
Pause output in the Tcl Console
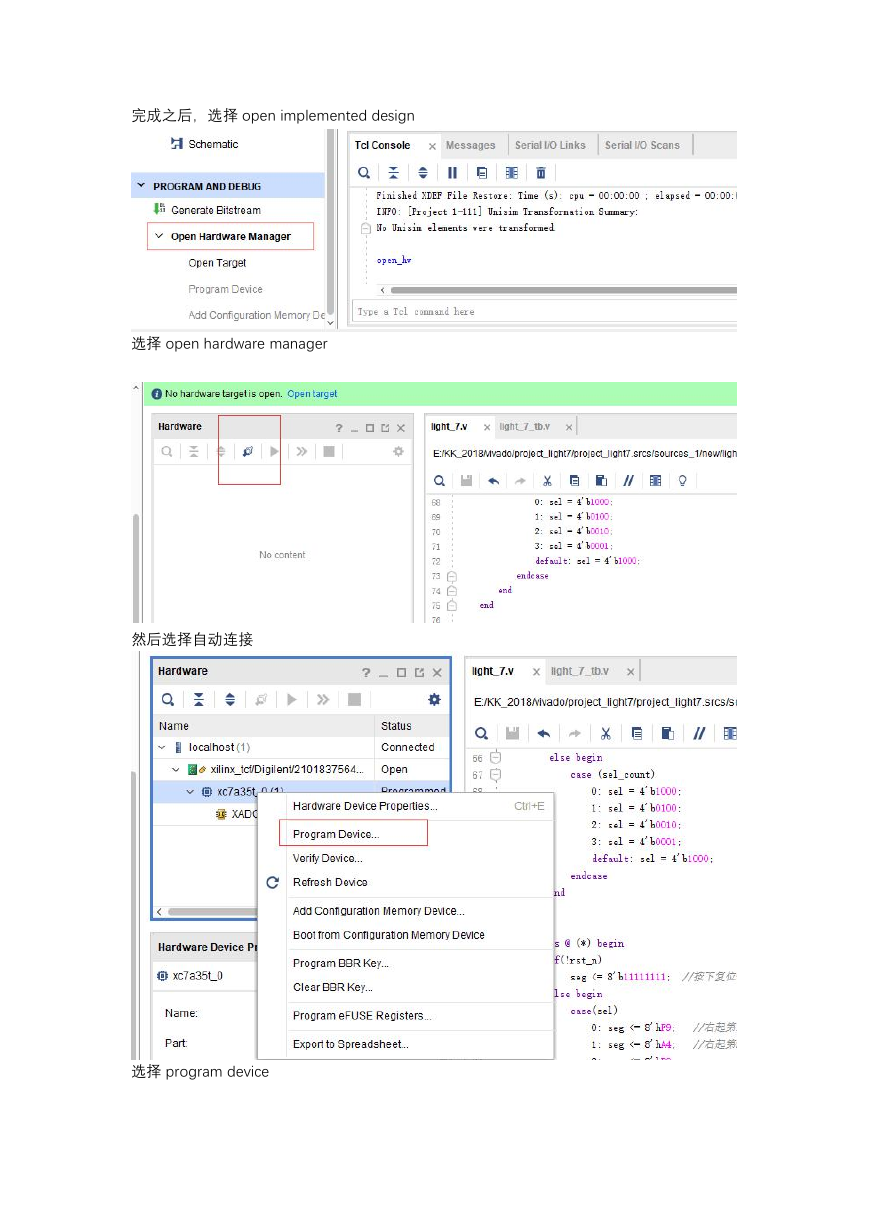(x=452, y=172)
